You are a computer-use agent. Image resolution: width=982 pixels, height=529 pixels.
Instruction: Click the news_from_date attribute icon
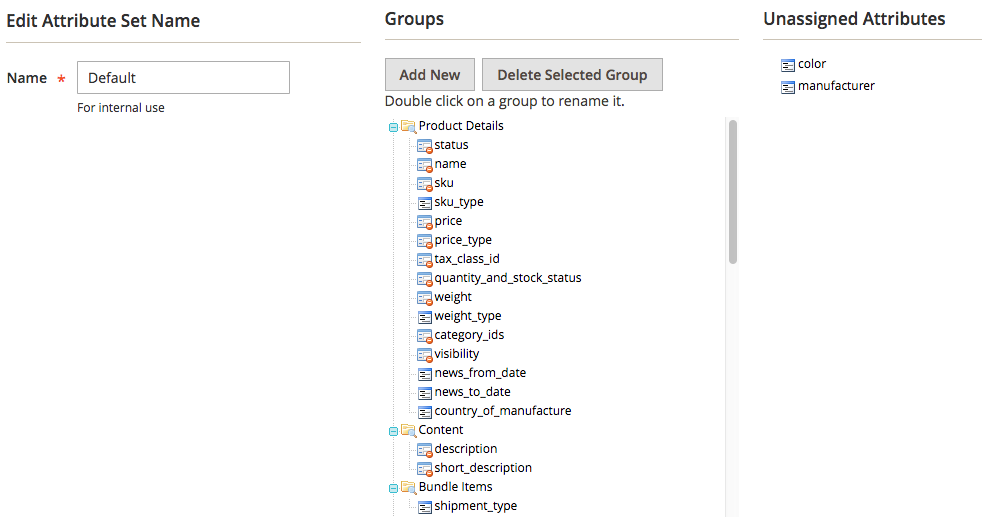coord(424,373)
